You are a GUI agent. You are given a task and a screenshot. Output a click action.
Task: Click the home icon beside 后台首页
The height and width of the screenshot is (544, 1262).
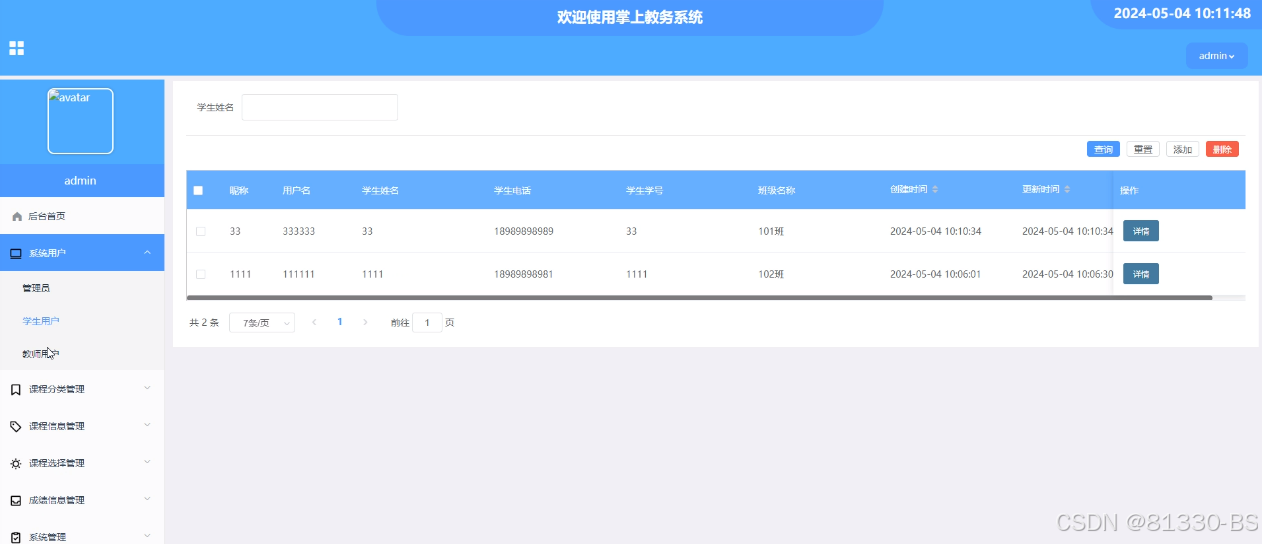click(x=16, y=216)
